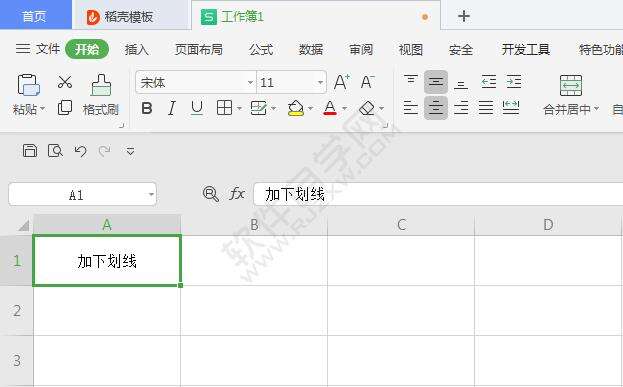623x387 pixels.
Task: Click distributed alignment icon
Action: click(x=511, y=108)
